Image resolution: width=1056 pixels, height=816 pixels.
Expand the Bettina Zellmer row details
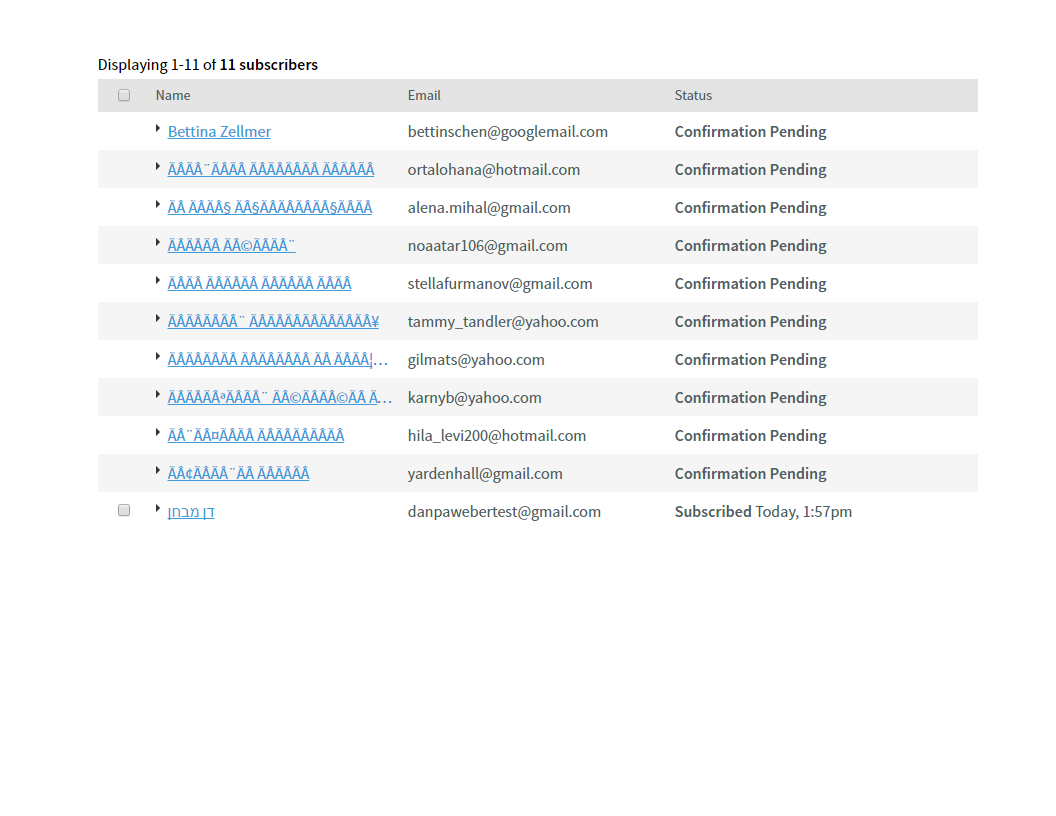(158, 128)
